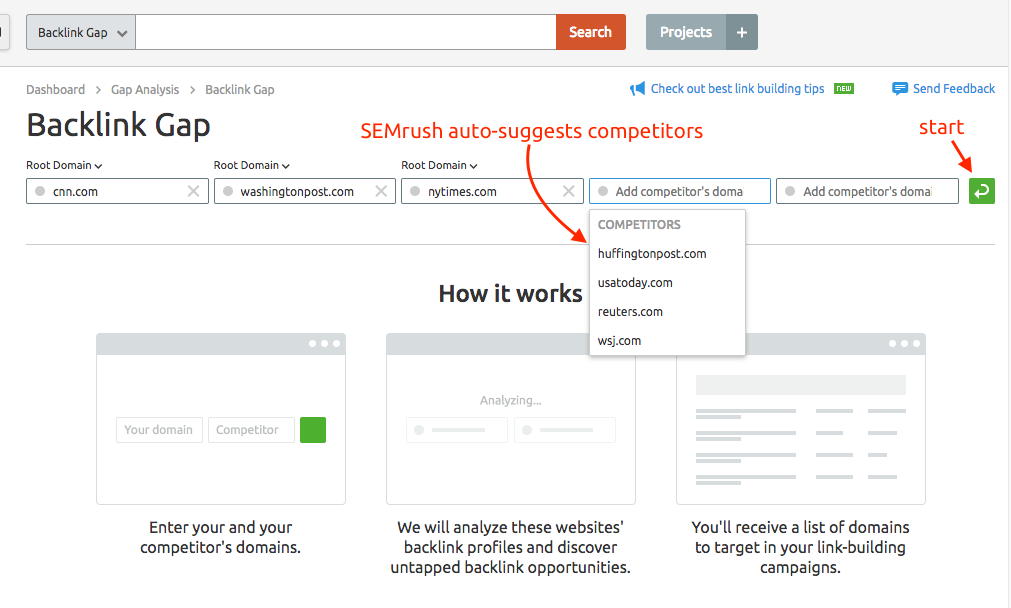Click the orange Search button
The height and width of the screenshot is (608, 1011).
[591, 32]
